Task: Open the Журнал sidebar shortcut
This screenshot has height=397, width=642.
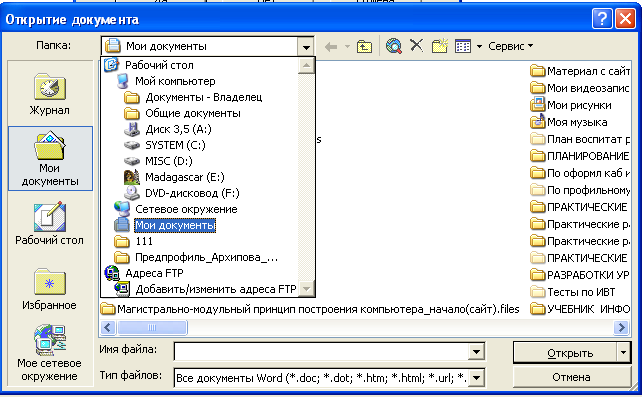Action: click(x=50, y=95)
